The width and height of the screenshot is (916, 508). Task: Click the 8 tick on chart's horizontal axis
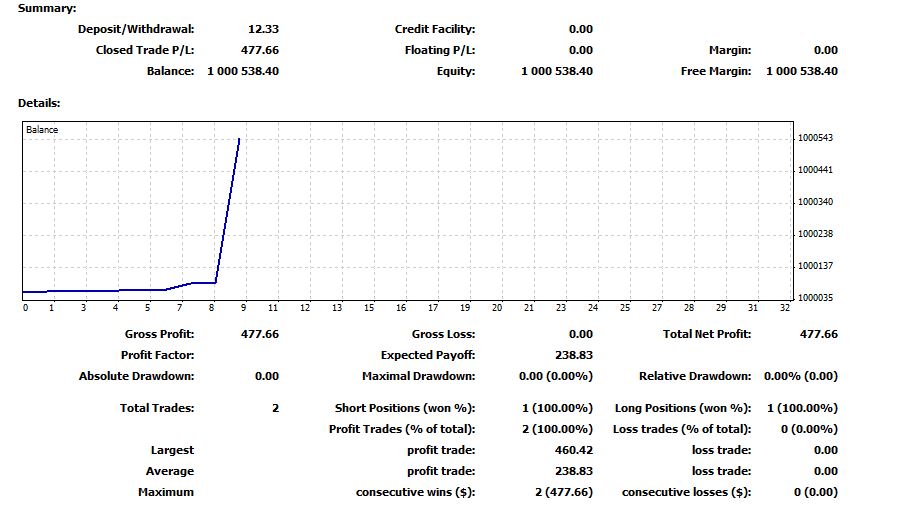pos(211,308)
